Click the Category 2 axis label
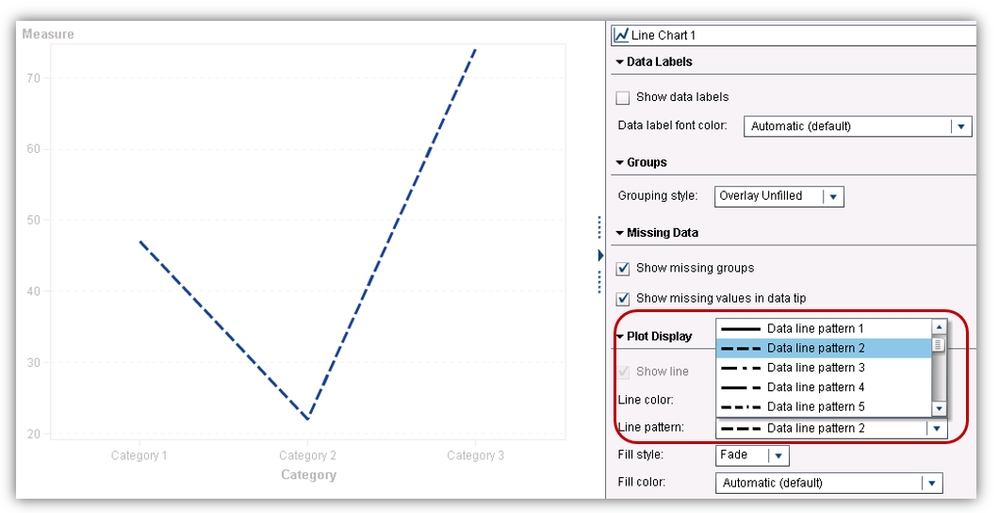 (308, 456)
